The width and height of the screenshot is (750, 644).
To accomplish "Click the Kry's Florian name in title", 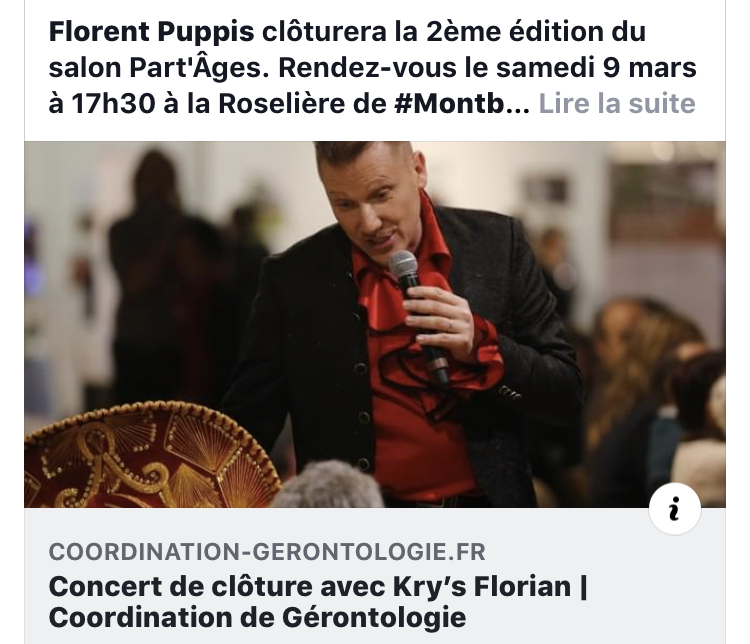I will coord(482,586).
